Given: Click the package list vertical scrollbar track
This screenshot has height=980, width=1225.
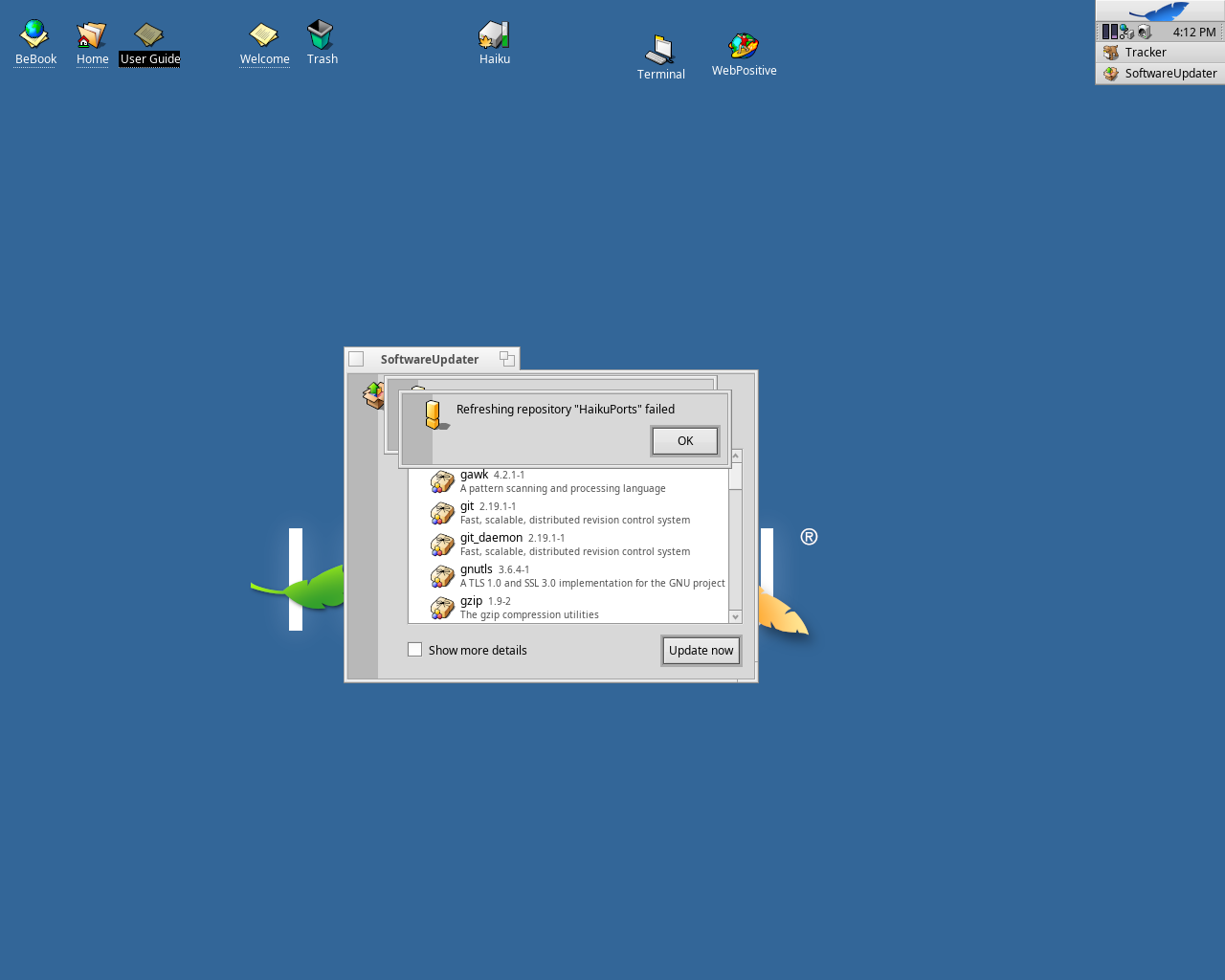Looking at the screenshot, I should (736, 550).
